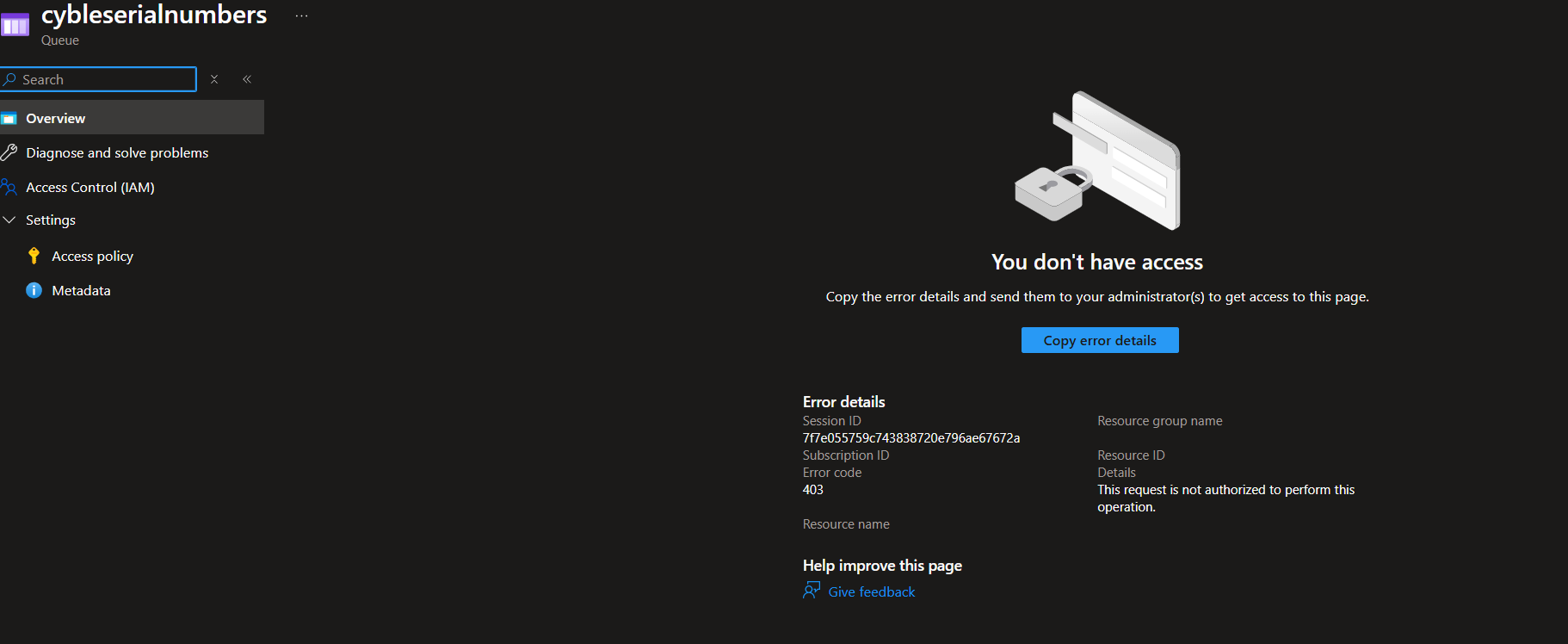Open the ellipsis more options menu
This screenshot has width=1568, height=644.
point(301,15)
